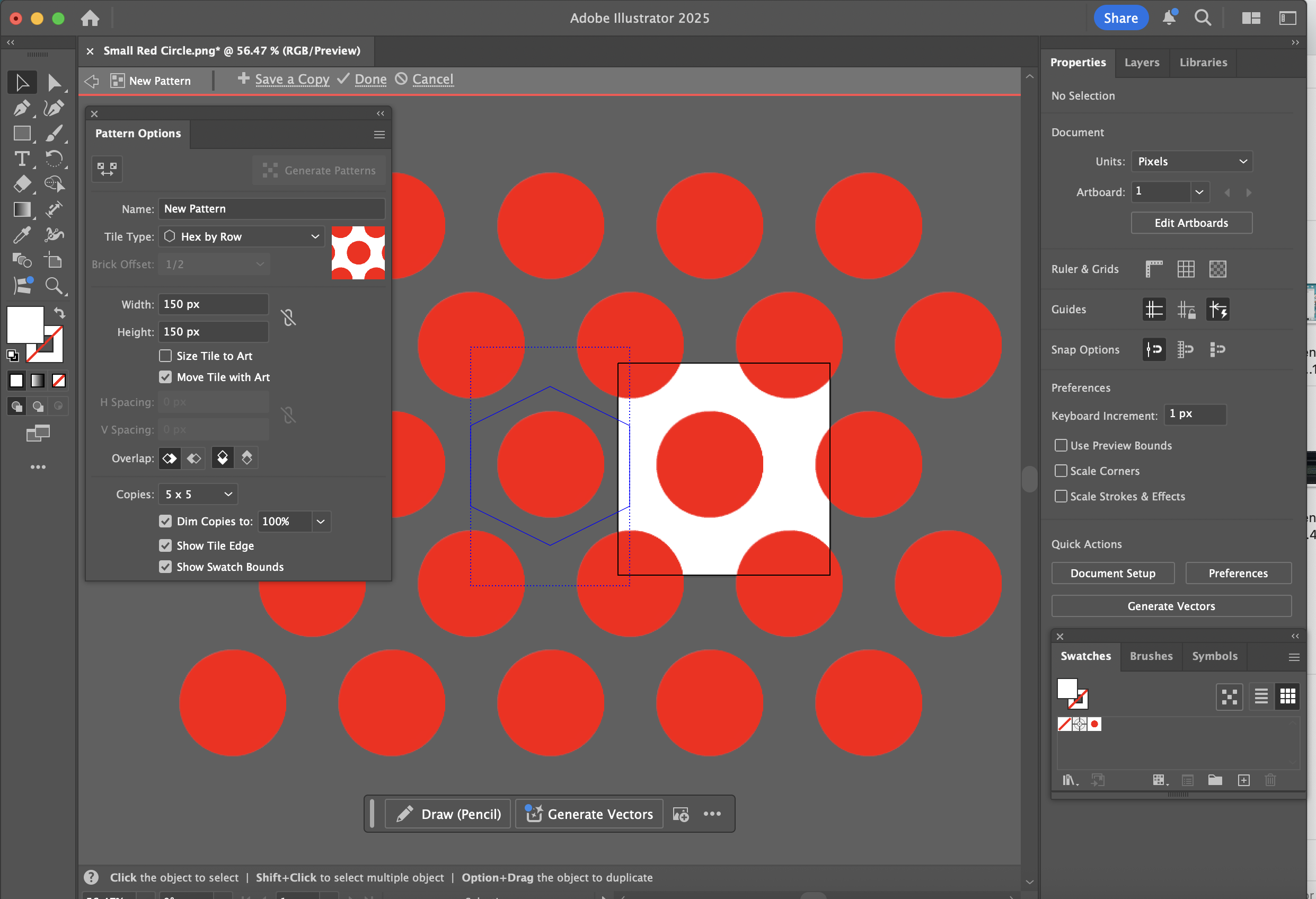Viewport: 1316px width, 899px height.
Task: Switch to the Brushes tab
Action: (x=1151, y=656)
